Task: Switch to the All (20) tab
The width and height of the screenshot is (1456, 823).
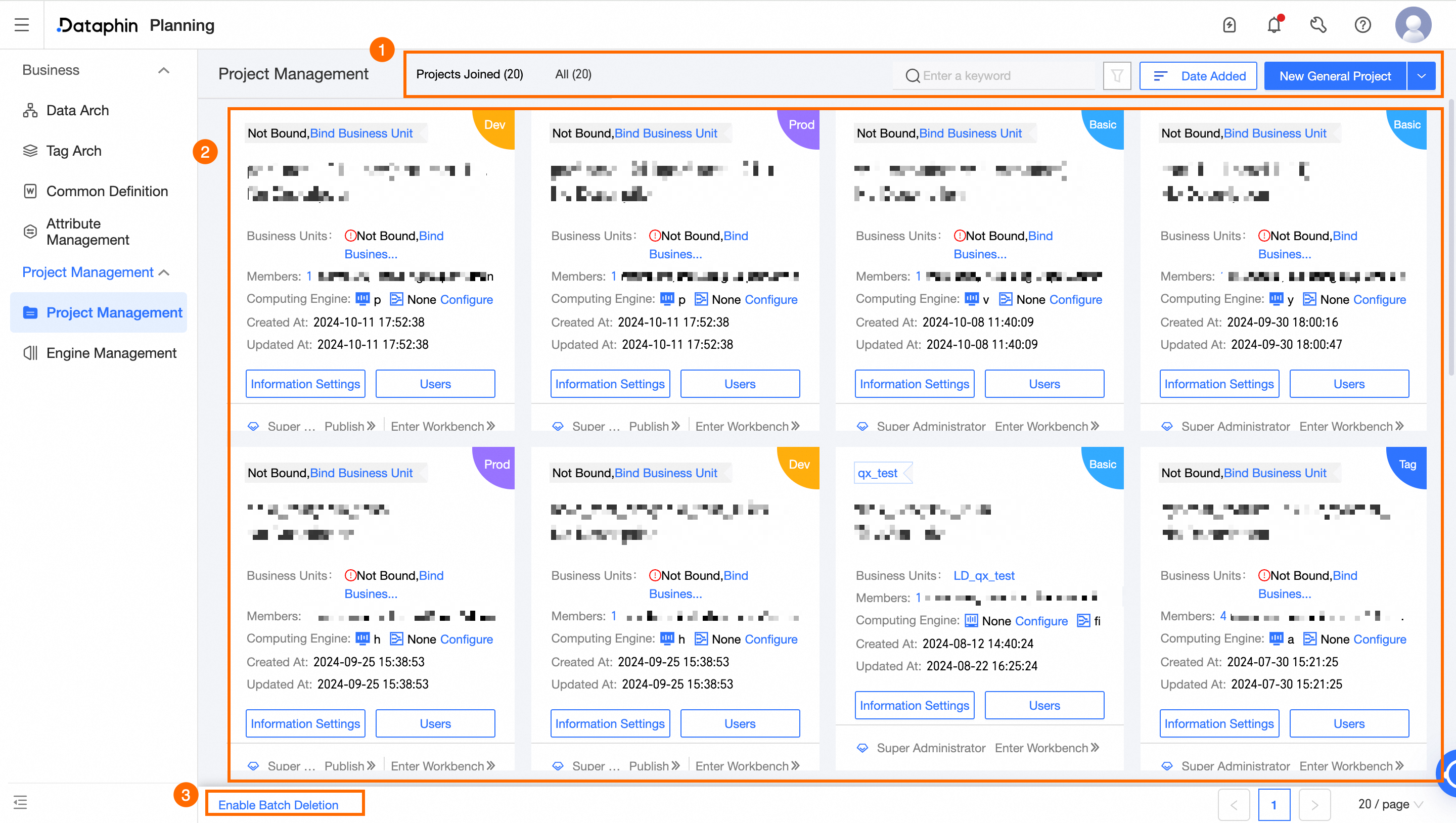Action: pyautogui.click(x=573, y=74)
